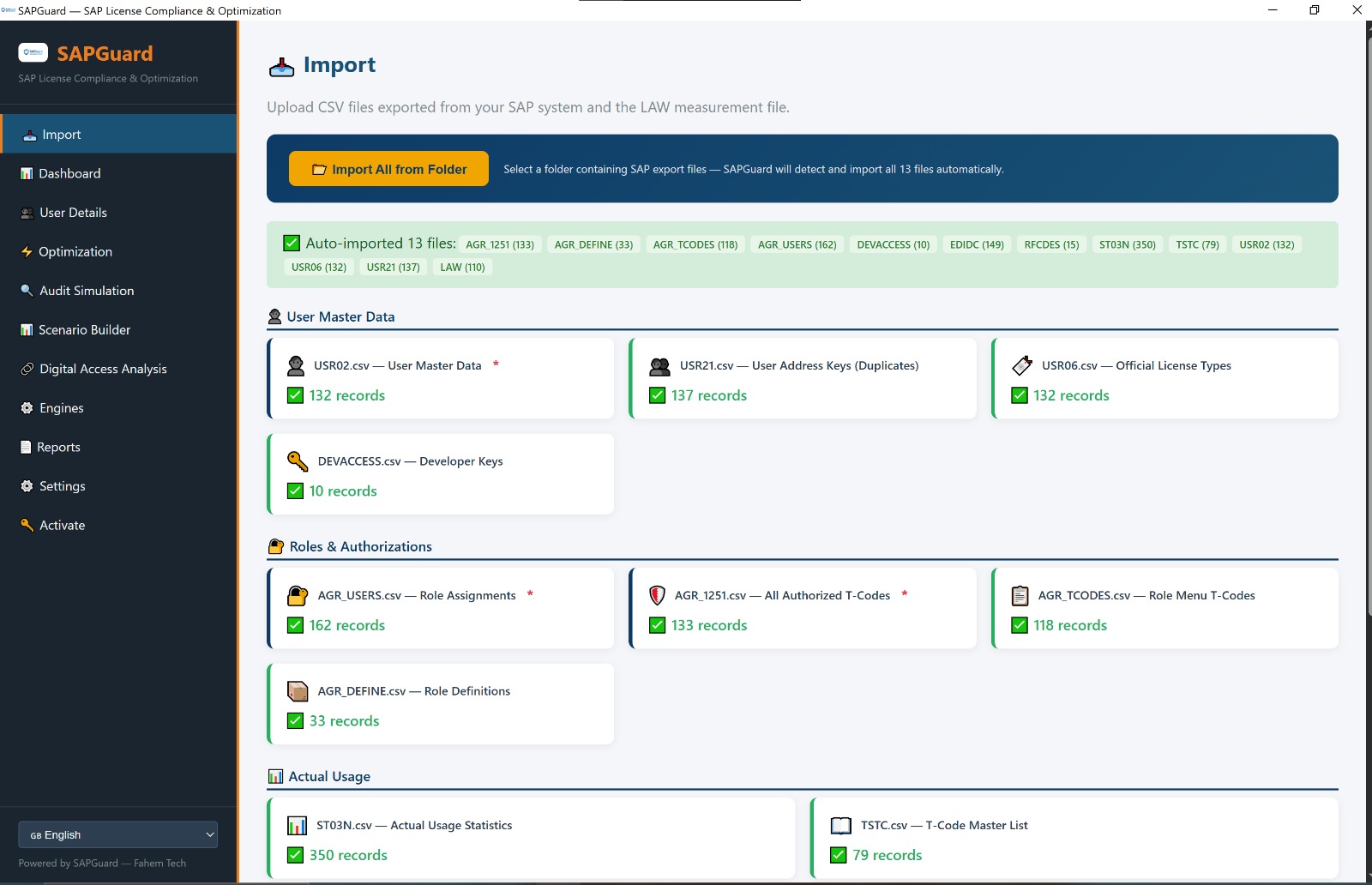Click the AGR_TCODES.csv clipboard icon
Screen dimensions: 1372x885
1020,595
